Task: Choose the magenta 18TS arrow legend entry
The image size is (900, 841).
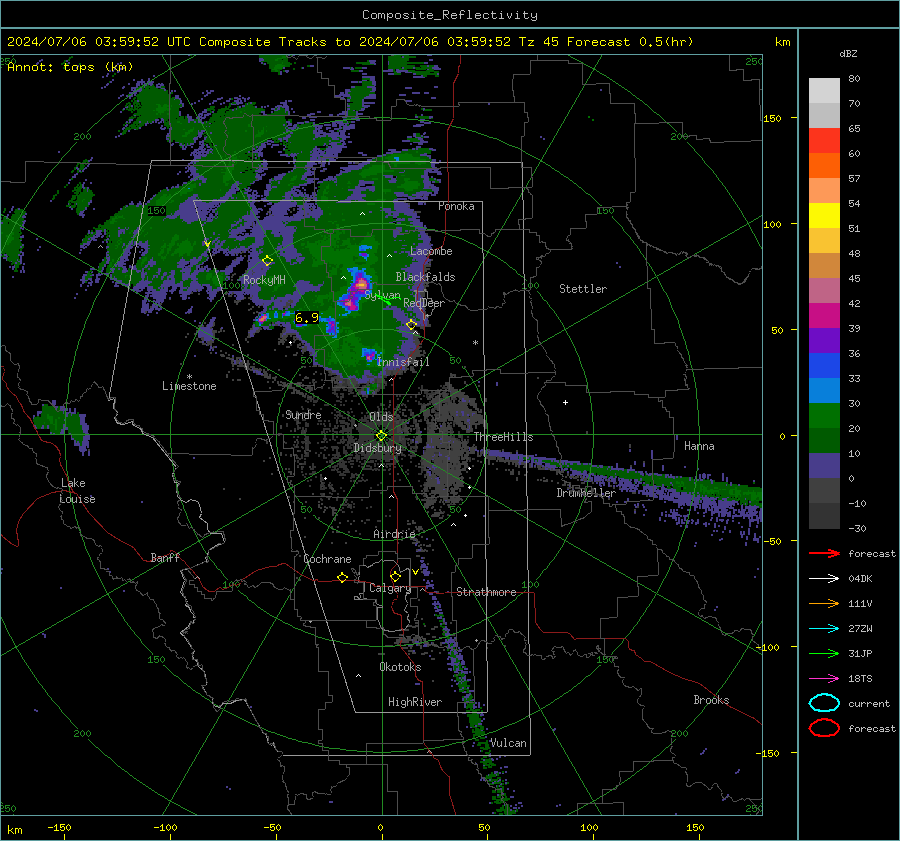Action: coord(824,679)
